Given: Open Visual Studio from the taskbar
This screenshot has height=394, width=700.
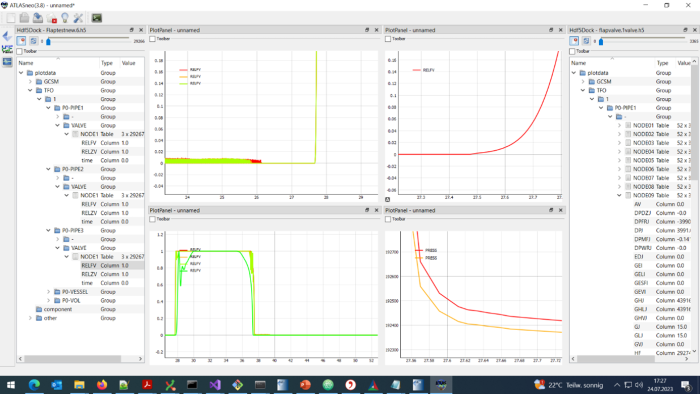Looking at the screenshot, I should pos(215,385).
